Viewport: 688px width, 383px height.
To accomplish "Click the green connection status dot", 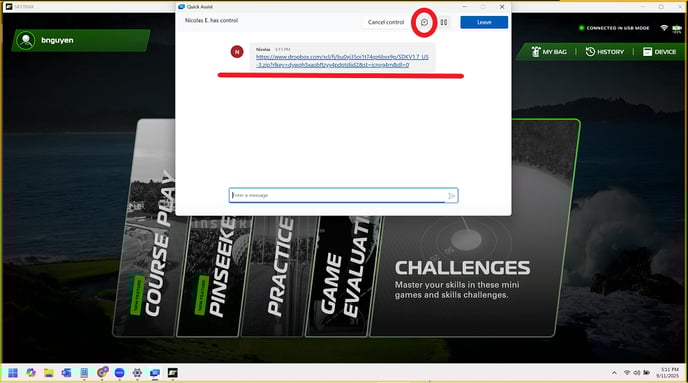I will [581, 28].
